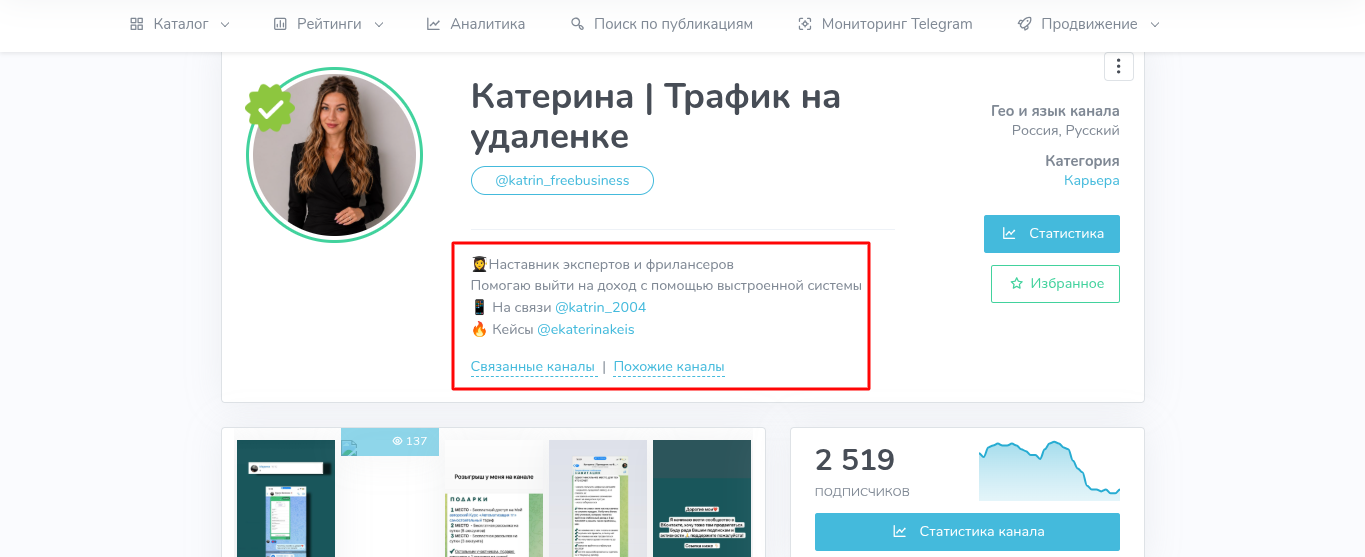
Task: Expand the Рейтинги dropdown chevron
Action: point(379,24)
